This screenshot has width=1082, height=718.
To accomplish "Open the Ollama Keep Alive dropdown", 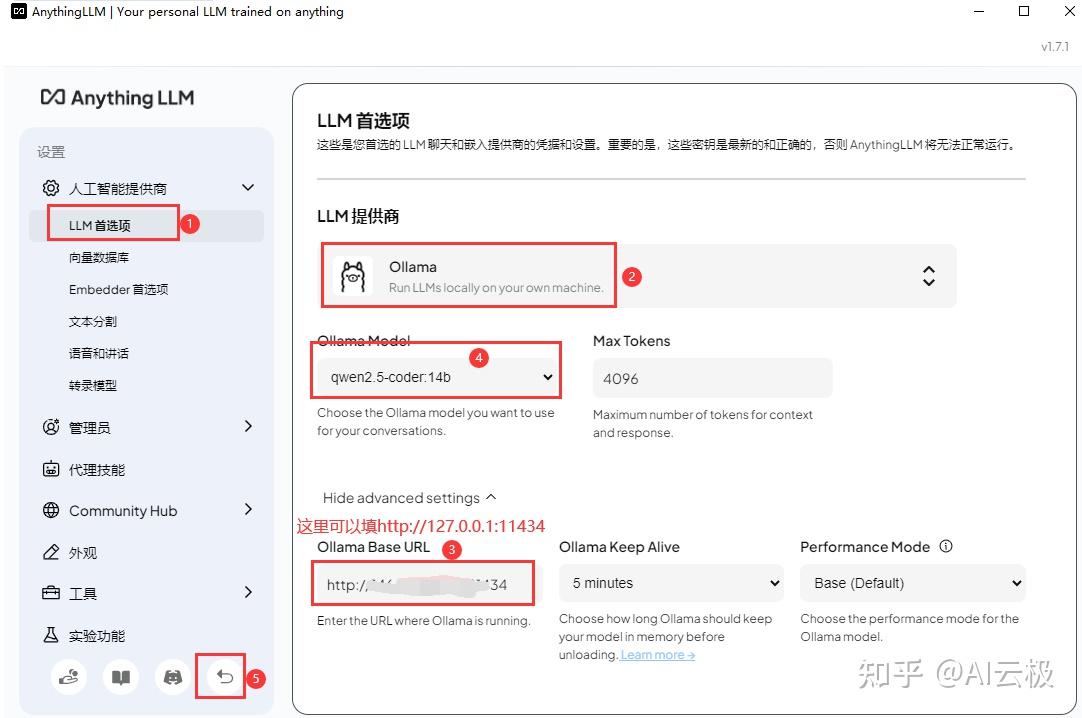I will point(670,583).
